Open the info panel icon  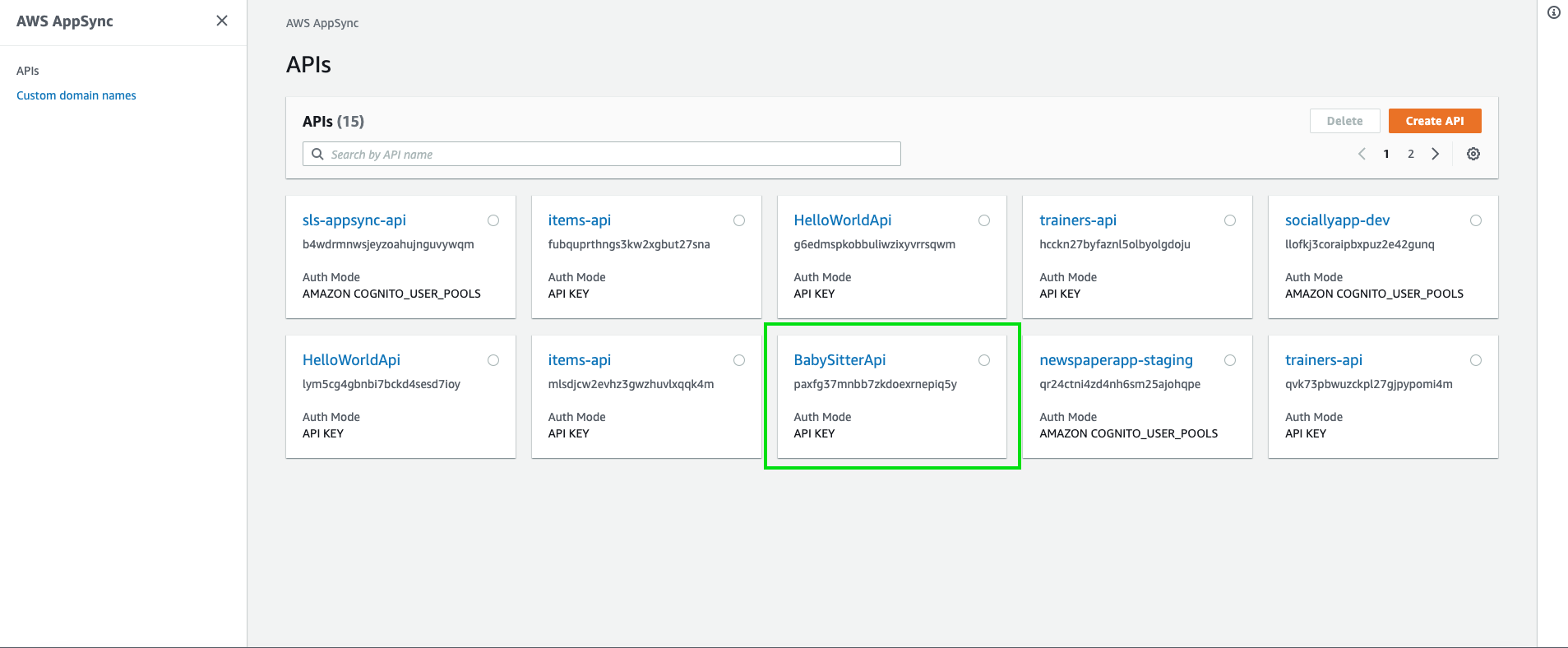[1554, 12]
